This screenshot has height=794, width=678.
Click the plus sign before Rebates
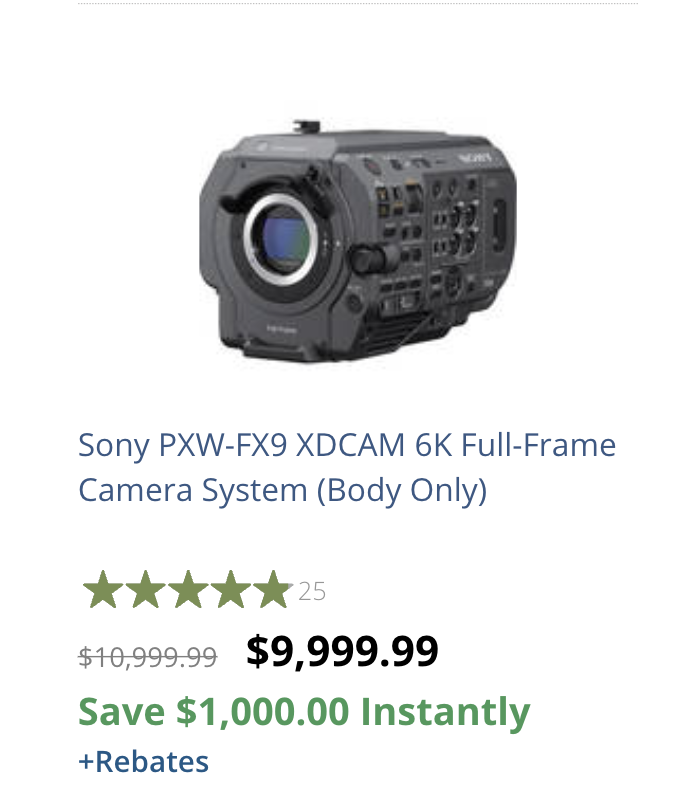[x=87, y=762]
